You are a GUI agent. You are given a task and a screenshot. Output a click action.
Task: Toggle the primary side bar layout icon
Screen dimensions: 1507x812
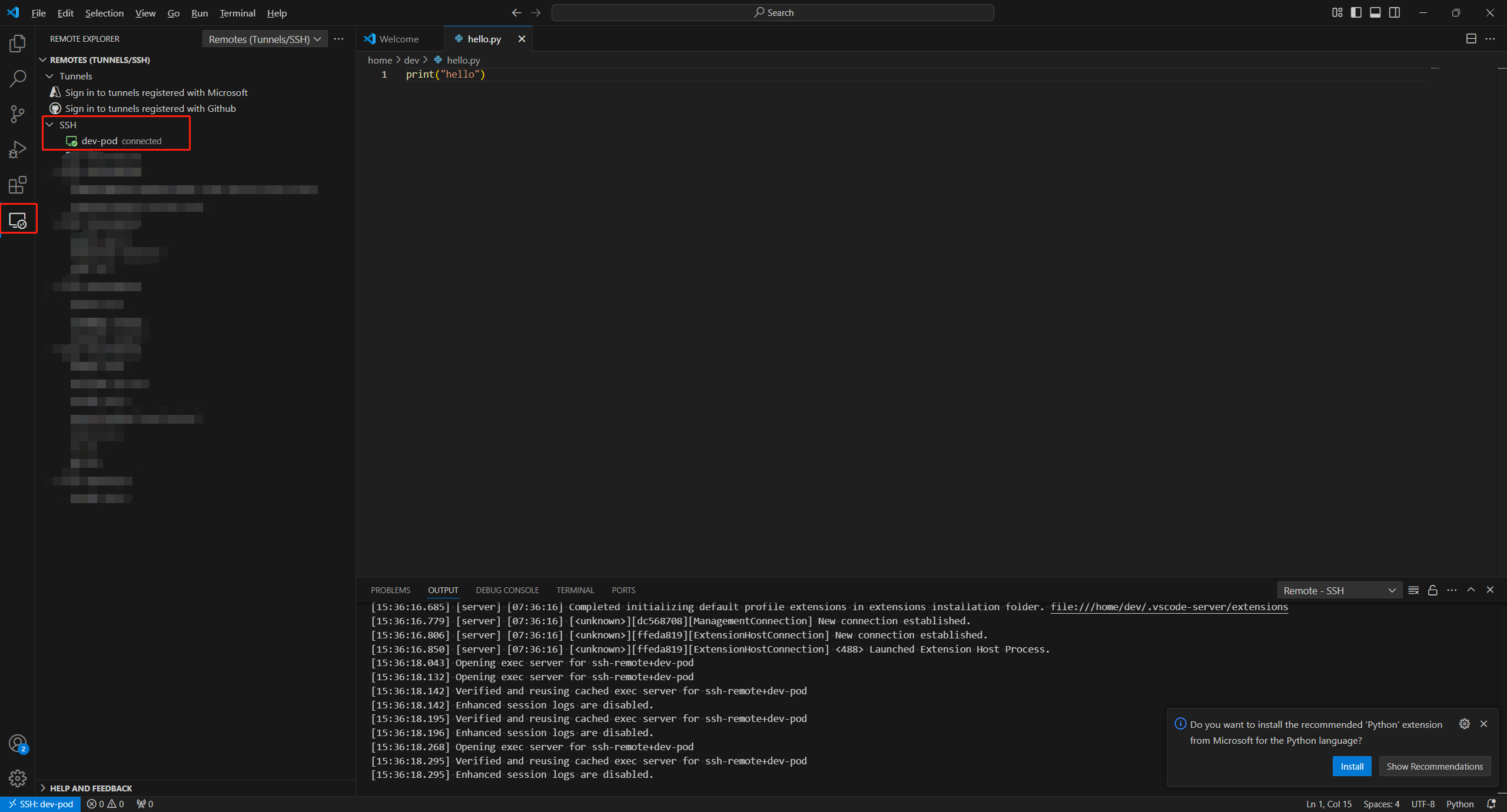pyautogui.click(x=1356, y=12)
